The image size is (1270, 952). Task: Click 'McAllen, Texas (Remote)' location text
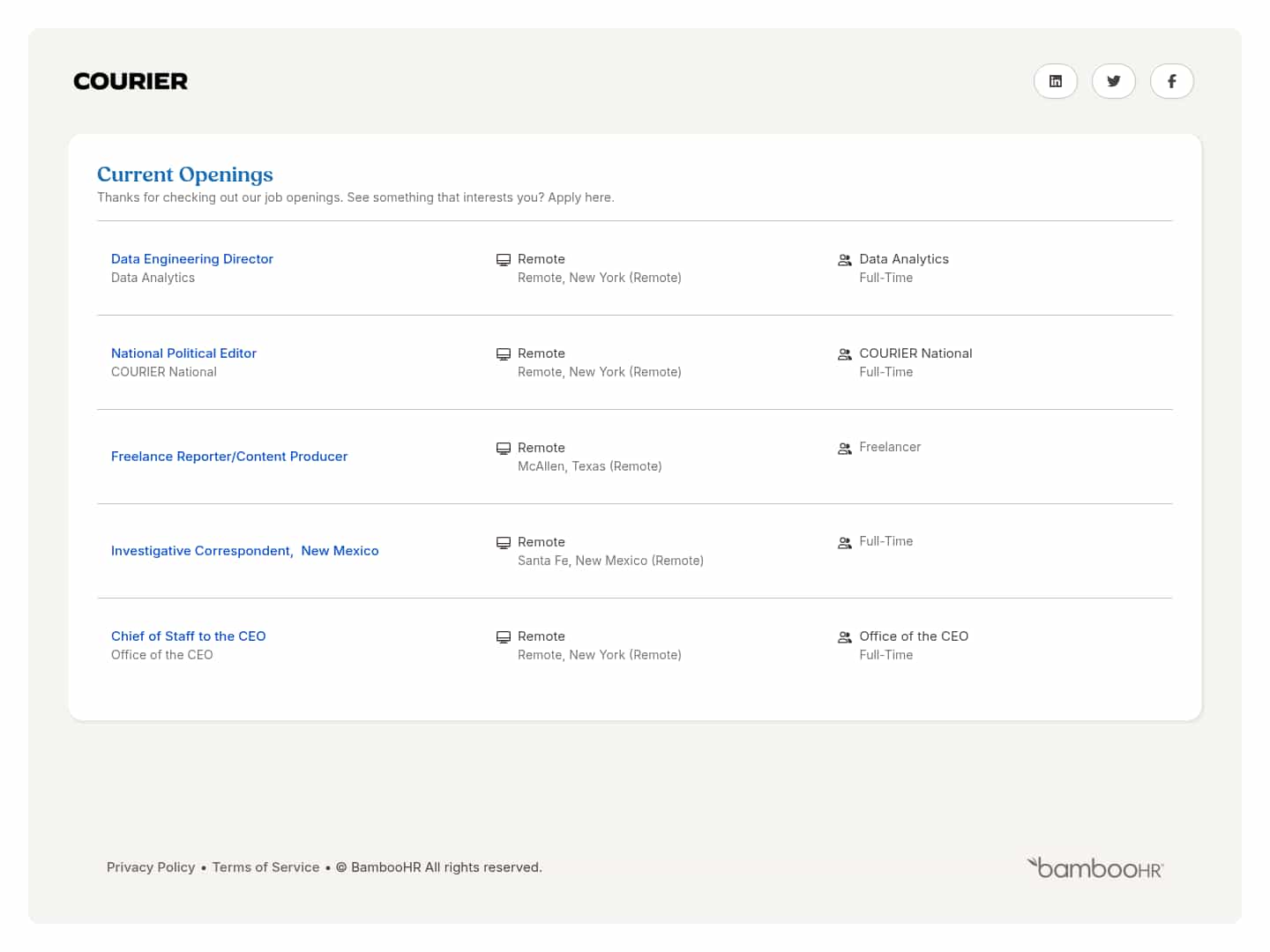tap(590, 466)
